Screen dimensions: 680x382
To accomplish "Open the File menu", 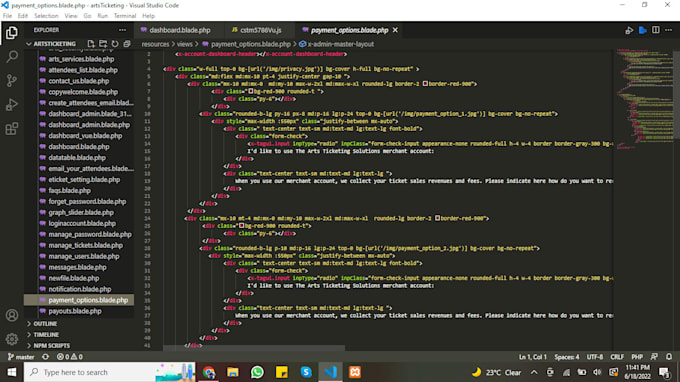I will (7, 16).
